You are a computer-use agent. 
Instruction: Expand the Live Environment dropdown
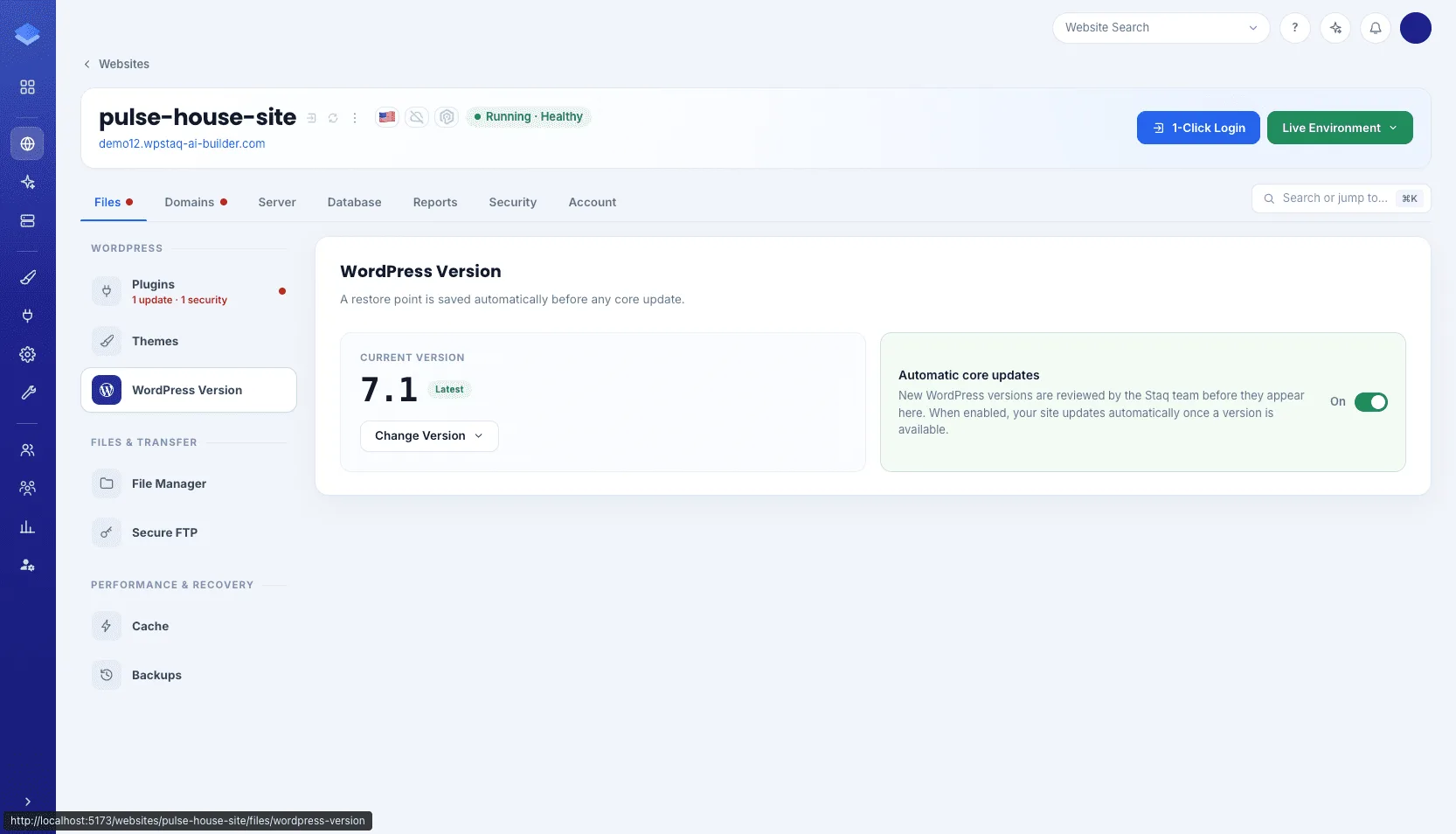(x=1339, y=128)
